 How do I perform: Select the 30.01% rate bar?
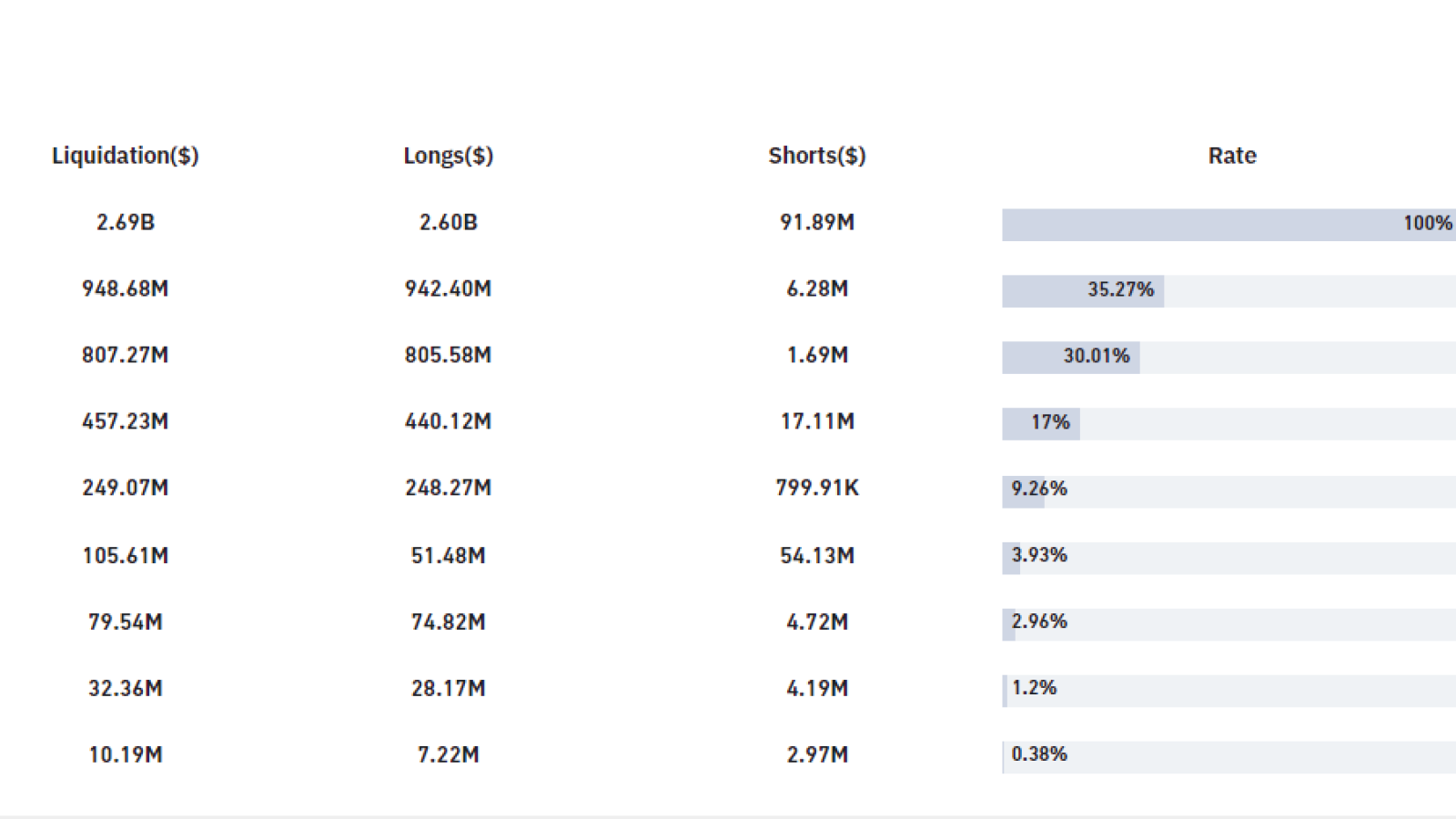1228,358
